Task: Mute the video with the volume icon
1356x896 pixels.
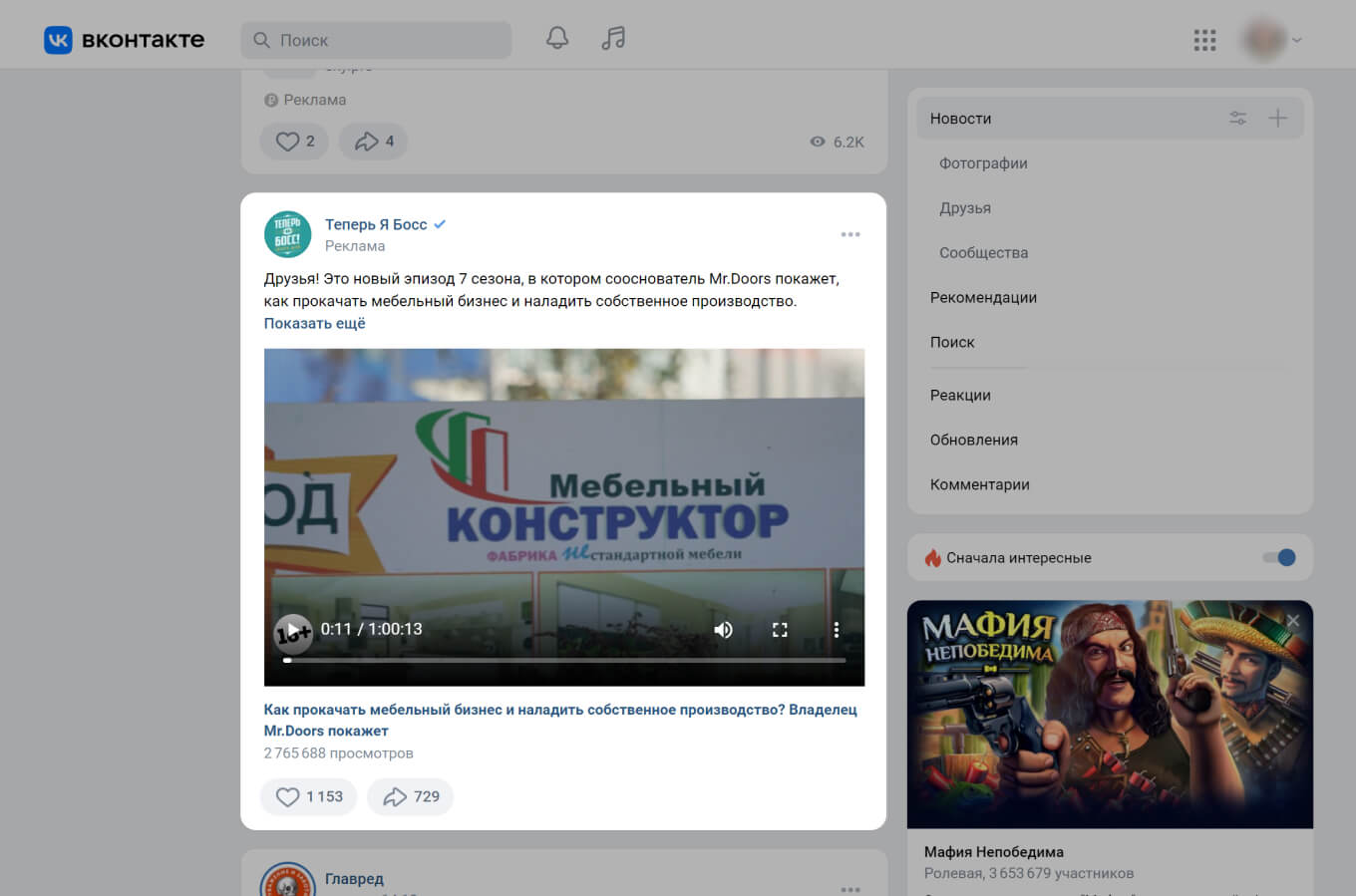Action: click(x=723, y=630)
